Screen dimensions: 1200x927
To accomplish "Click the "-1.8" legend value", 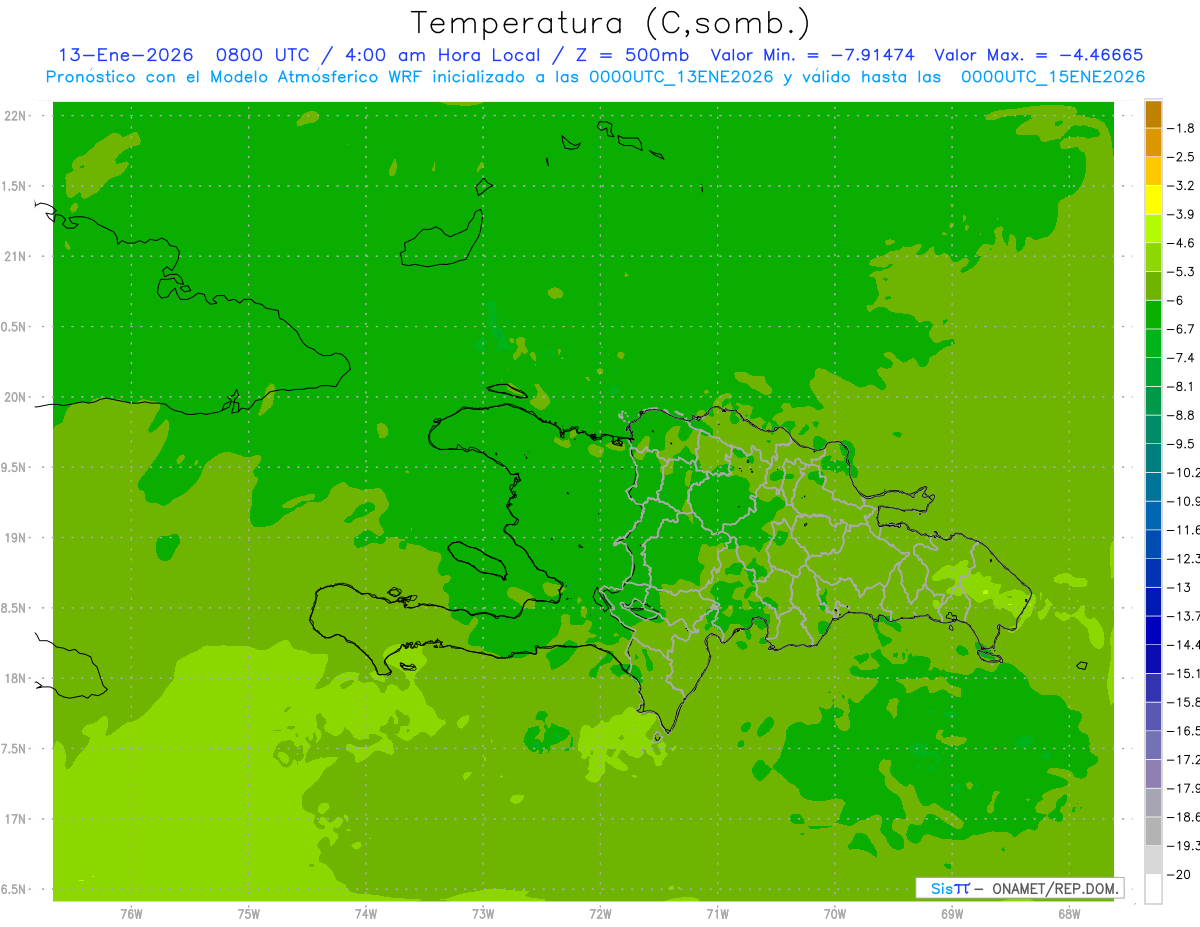I will click(x=1181, y=128).
